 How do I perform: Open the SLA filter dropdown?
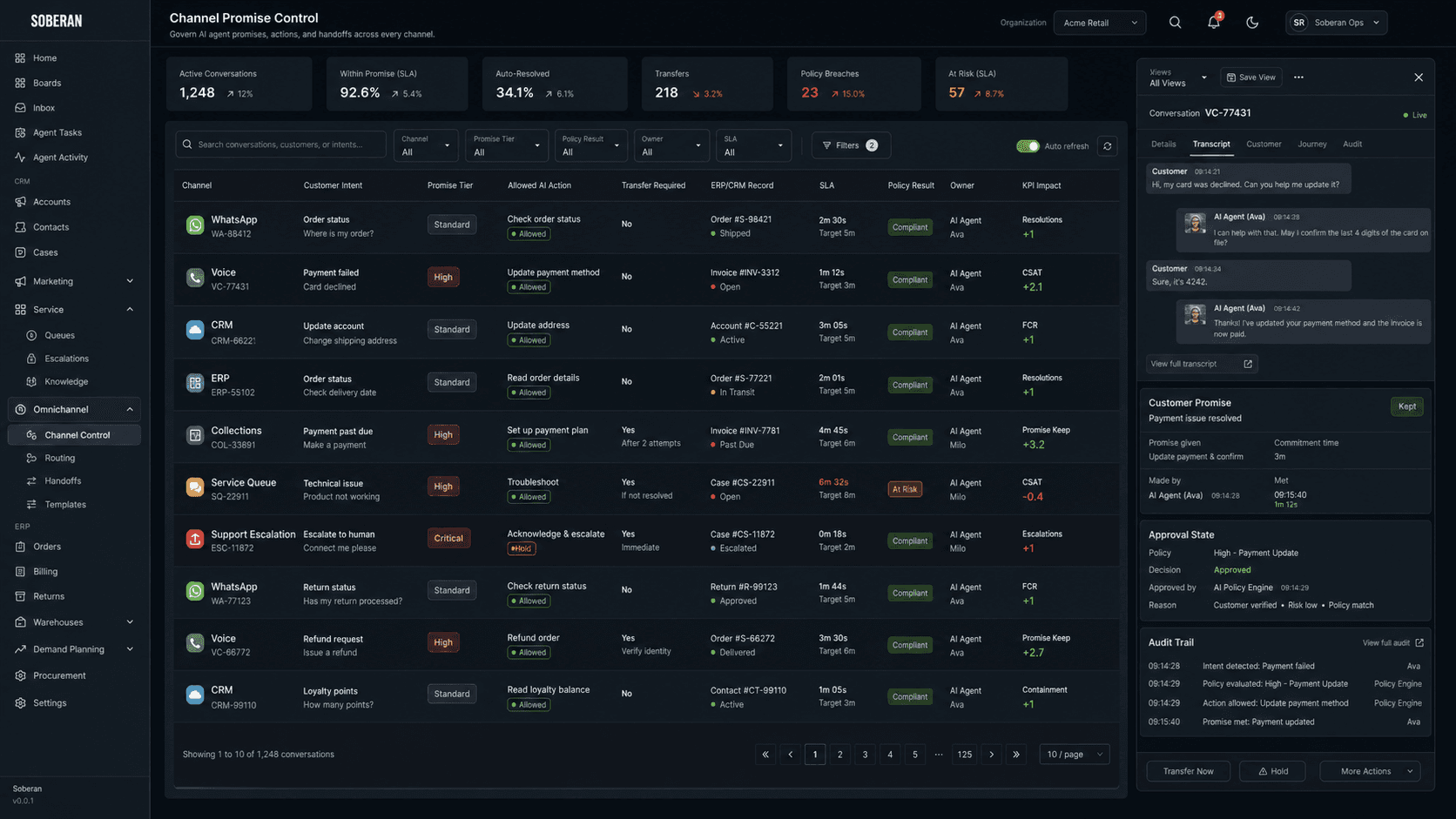pos(753,145)
